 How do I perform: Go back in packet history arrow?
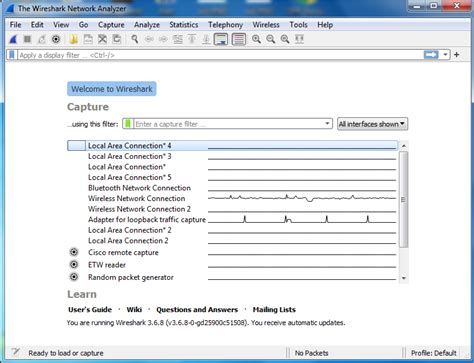tap(149, 39)
